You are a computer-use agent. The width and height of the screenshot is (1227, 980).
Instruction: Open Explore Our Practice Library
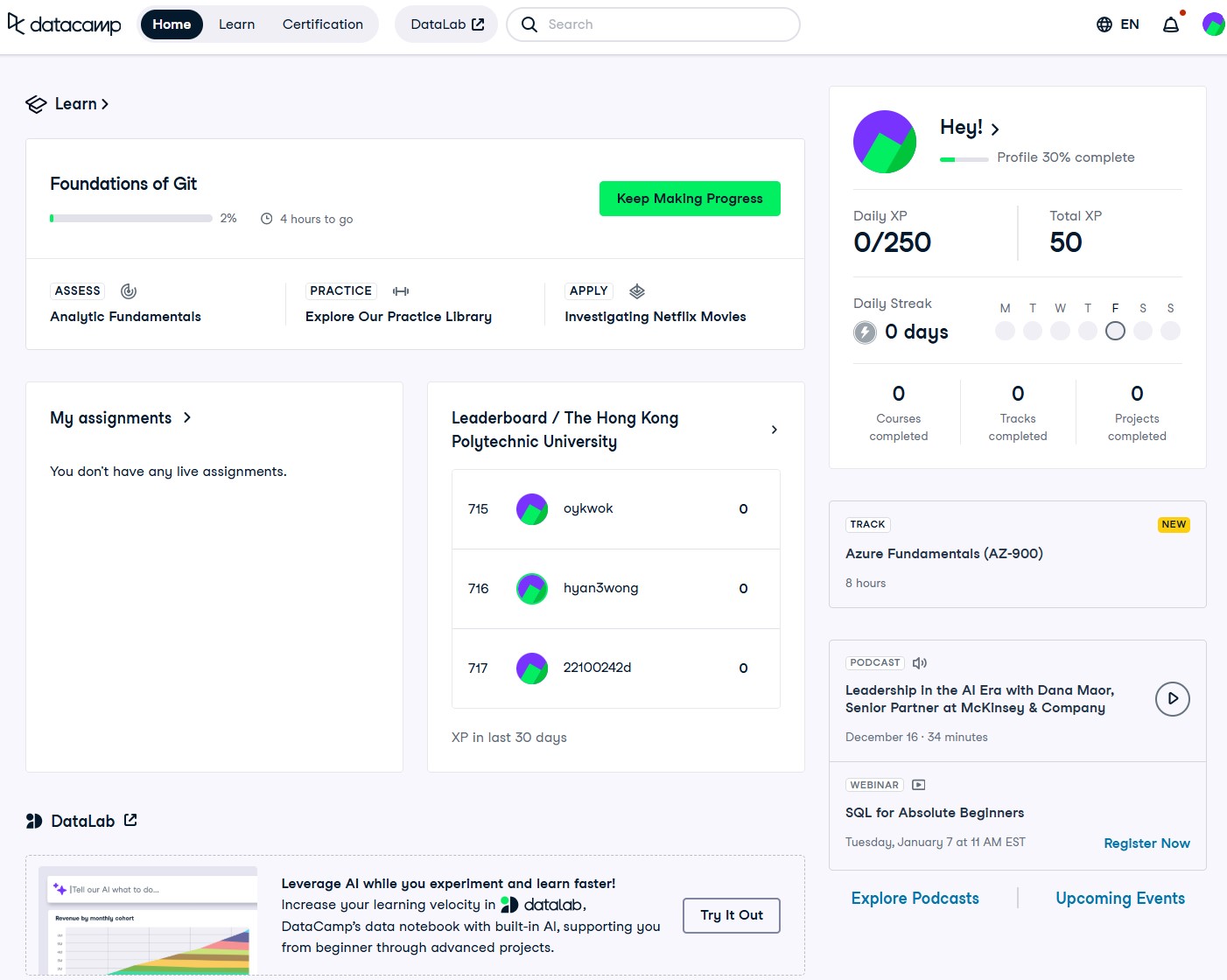coord(398,317)
